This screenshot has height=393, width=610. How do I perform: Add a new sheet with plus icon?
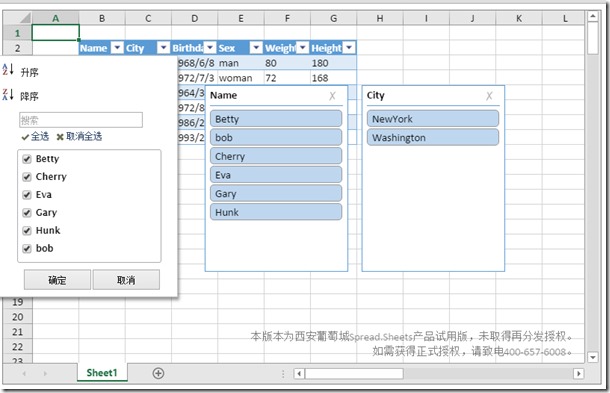(158, 373)
